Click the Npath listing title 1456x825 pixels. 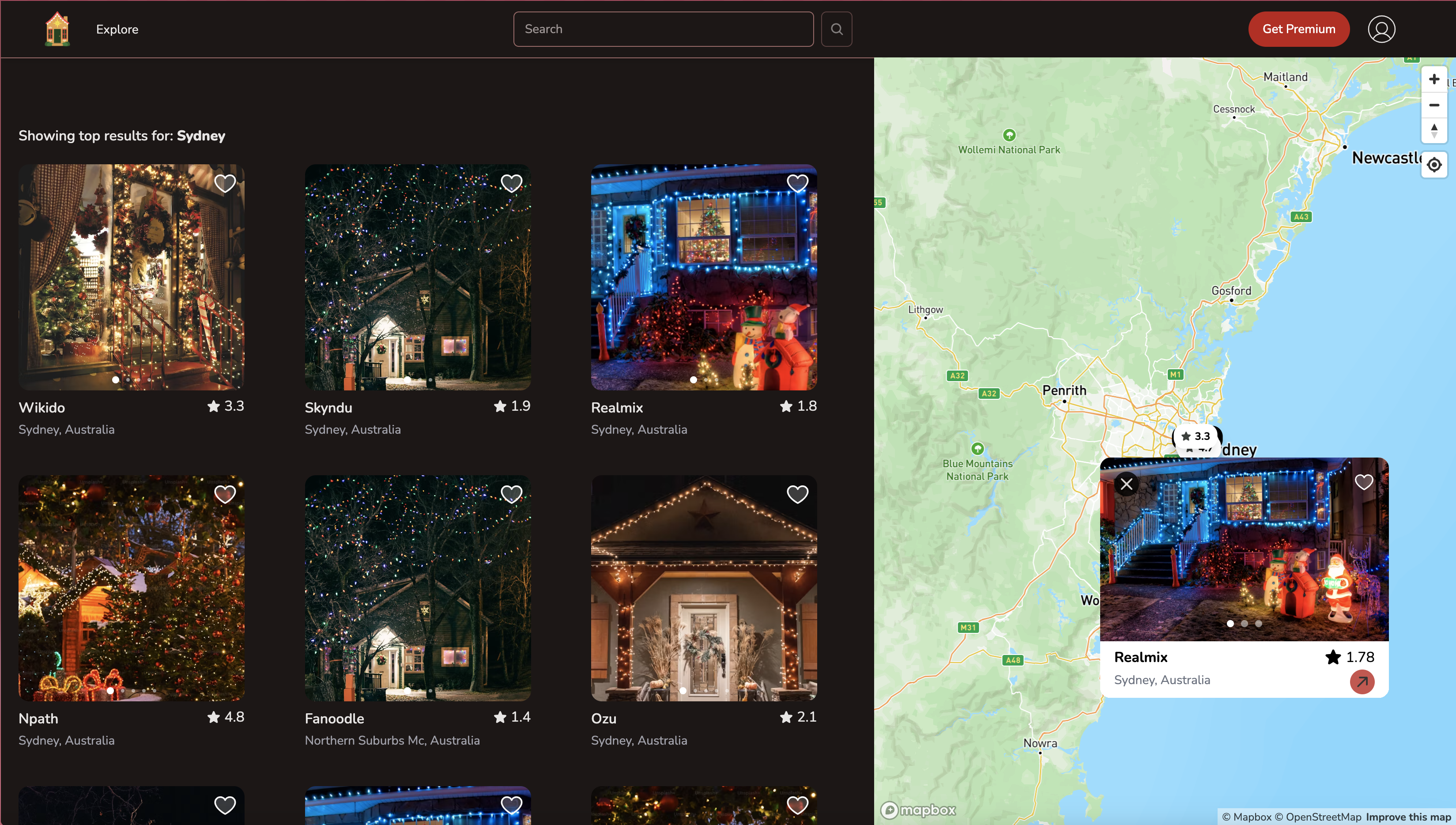(38, 719)
